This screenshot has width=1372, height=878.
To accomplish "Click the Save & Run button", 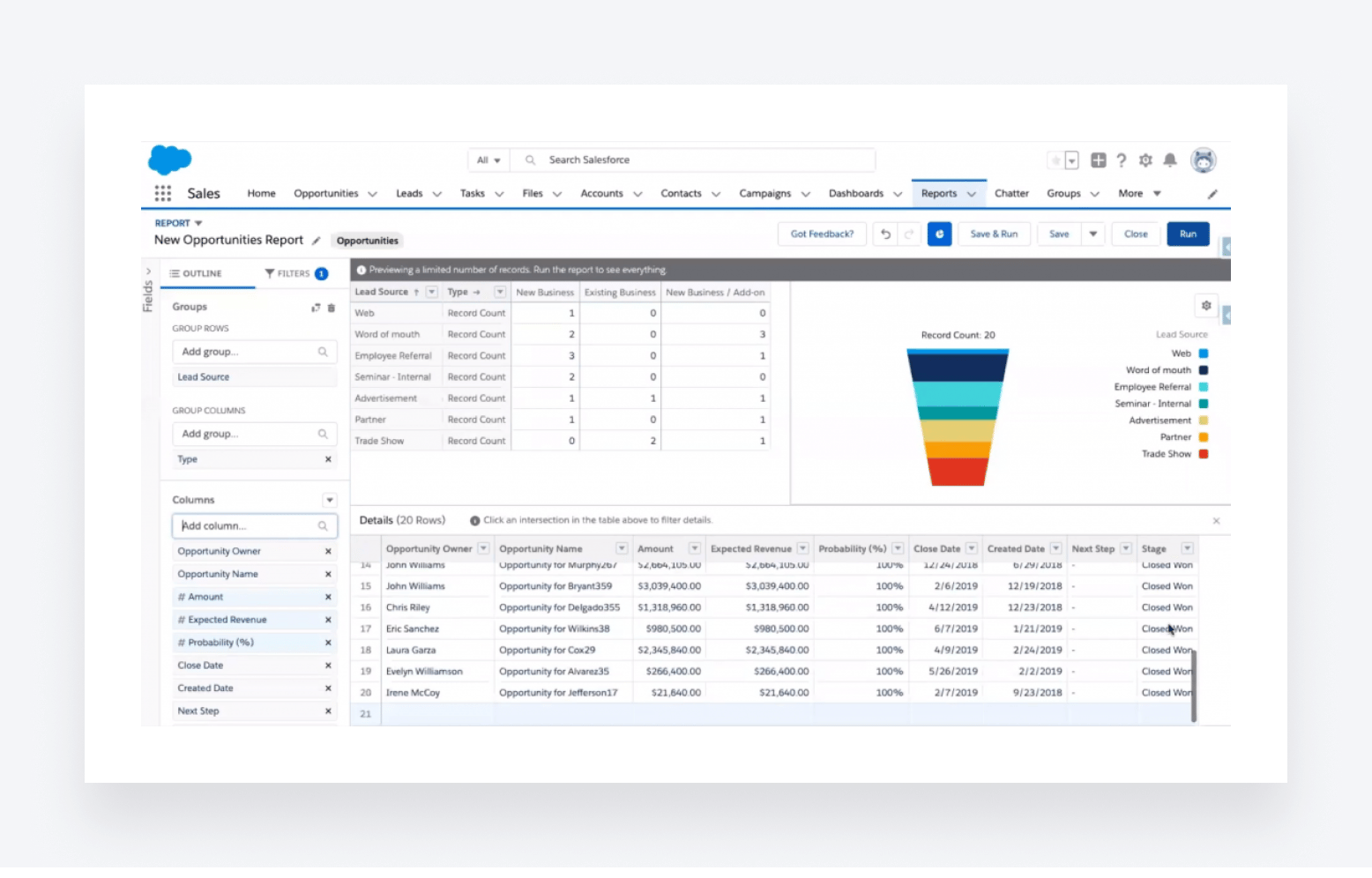I will coord(994,234).
